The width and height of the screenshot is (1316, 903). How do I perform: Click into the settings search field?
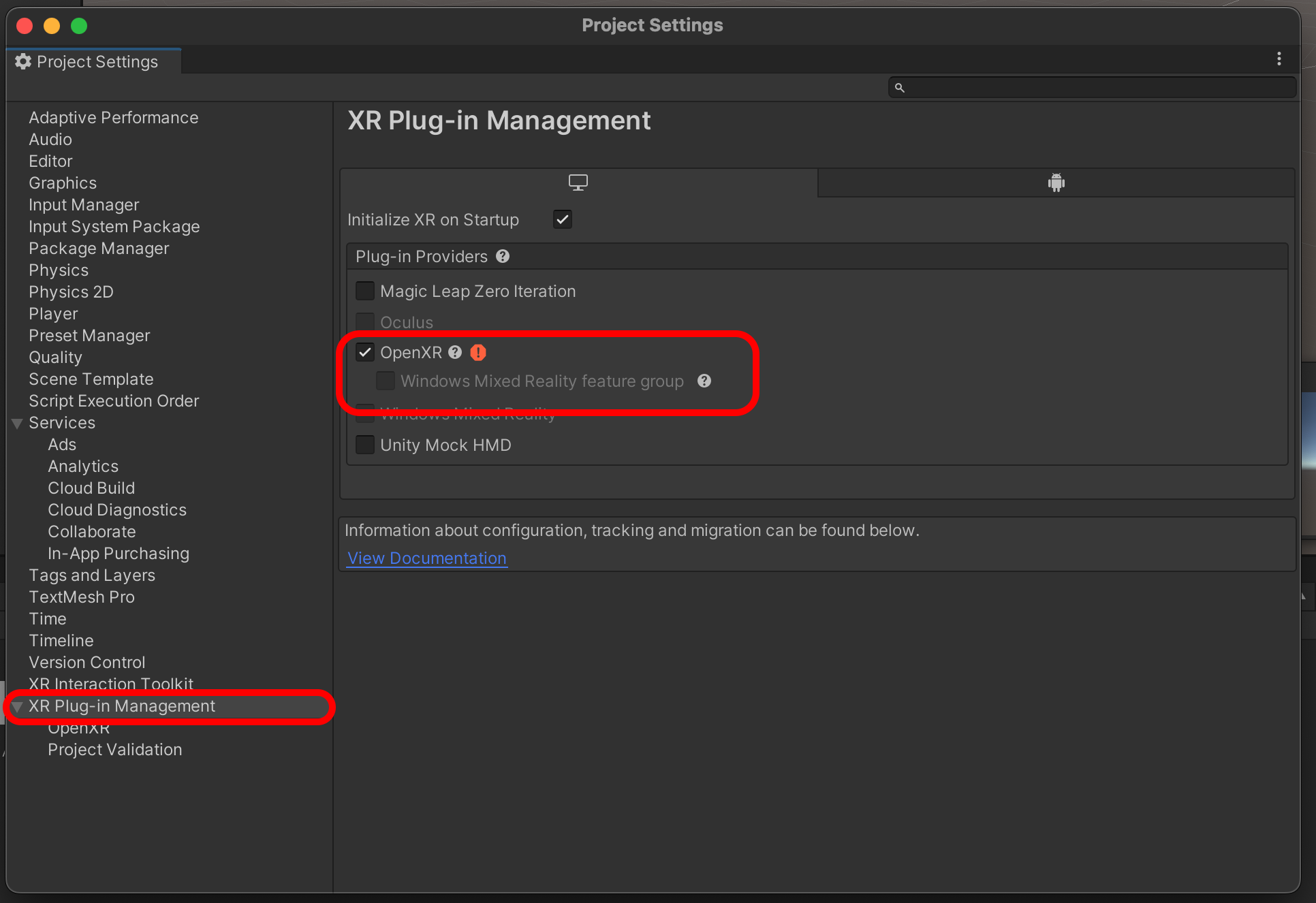(x=1097, y=88)
